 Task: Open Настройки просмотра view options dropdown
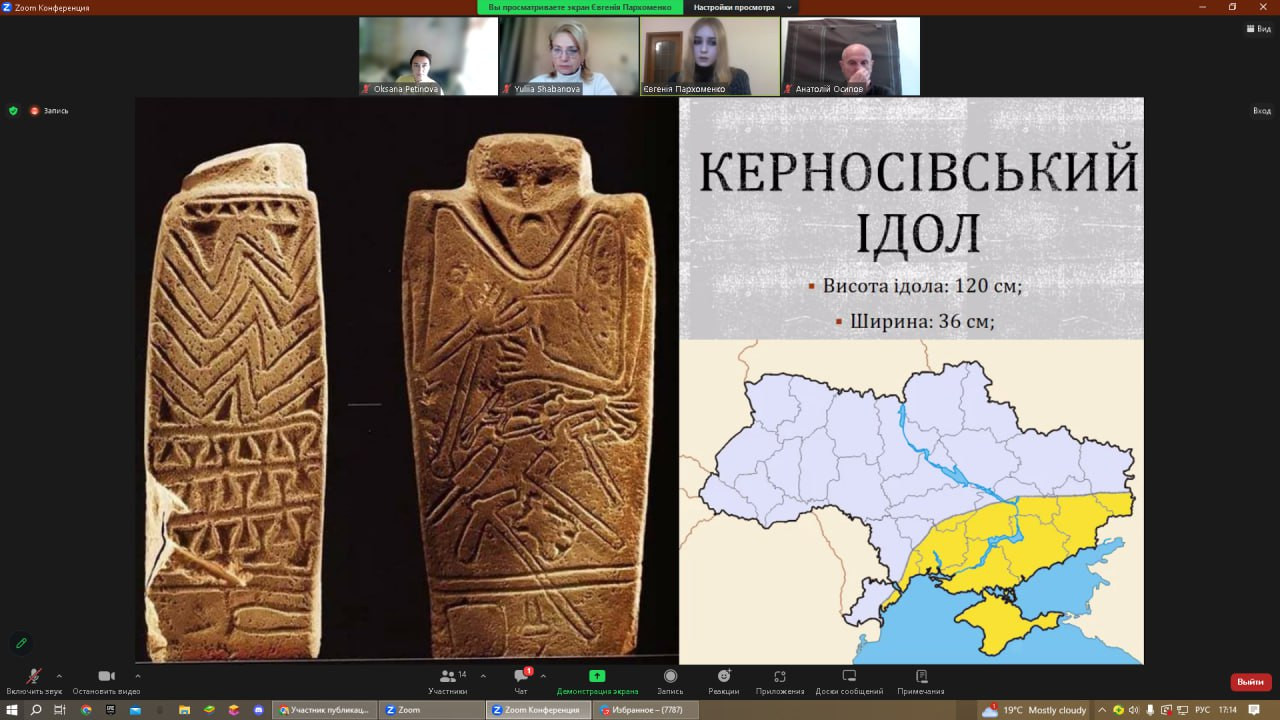742,7
